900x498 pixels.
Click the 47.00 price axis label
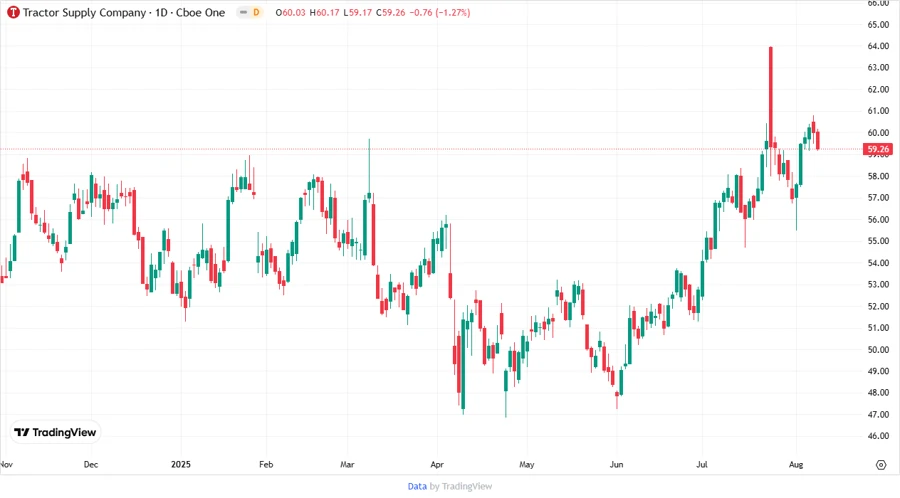[878, 415]
